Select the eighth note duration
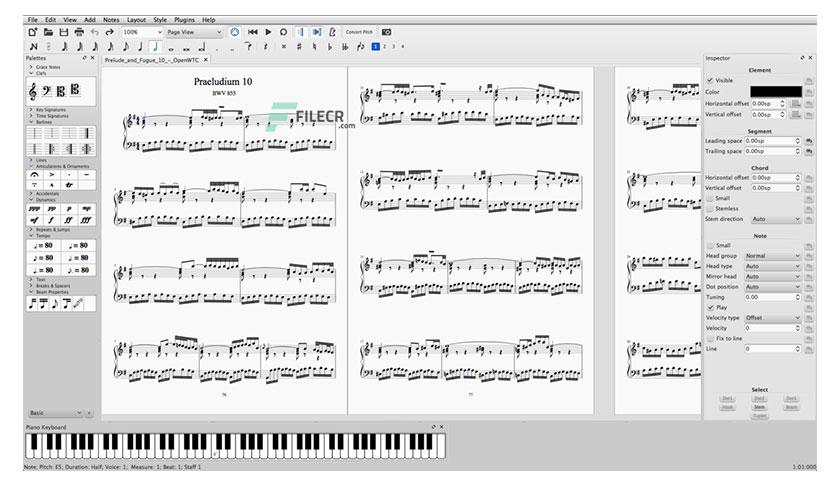 (125, 47)
